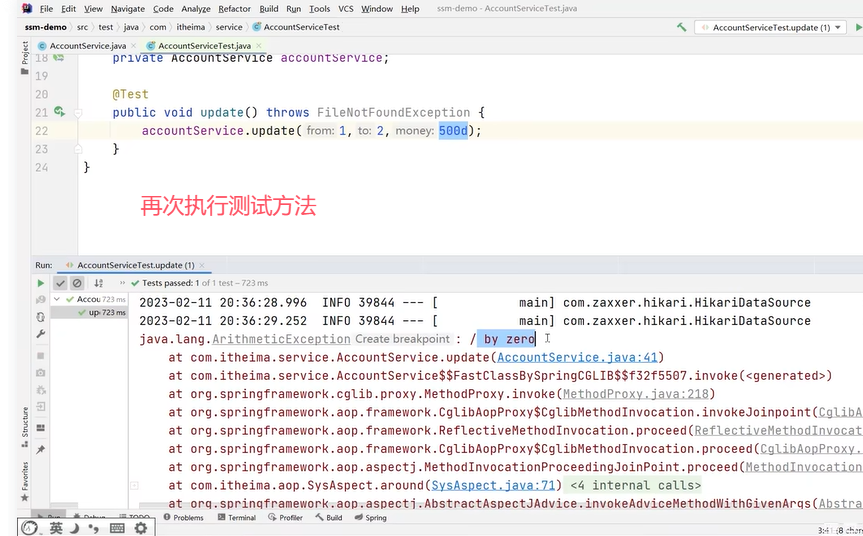Sort tests alphabetically icon
The image size is (863, 536).
click(99, 283)
